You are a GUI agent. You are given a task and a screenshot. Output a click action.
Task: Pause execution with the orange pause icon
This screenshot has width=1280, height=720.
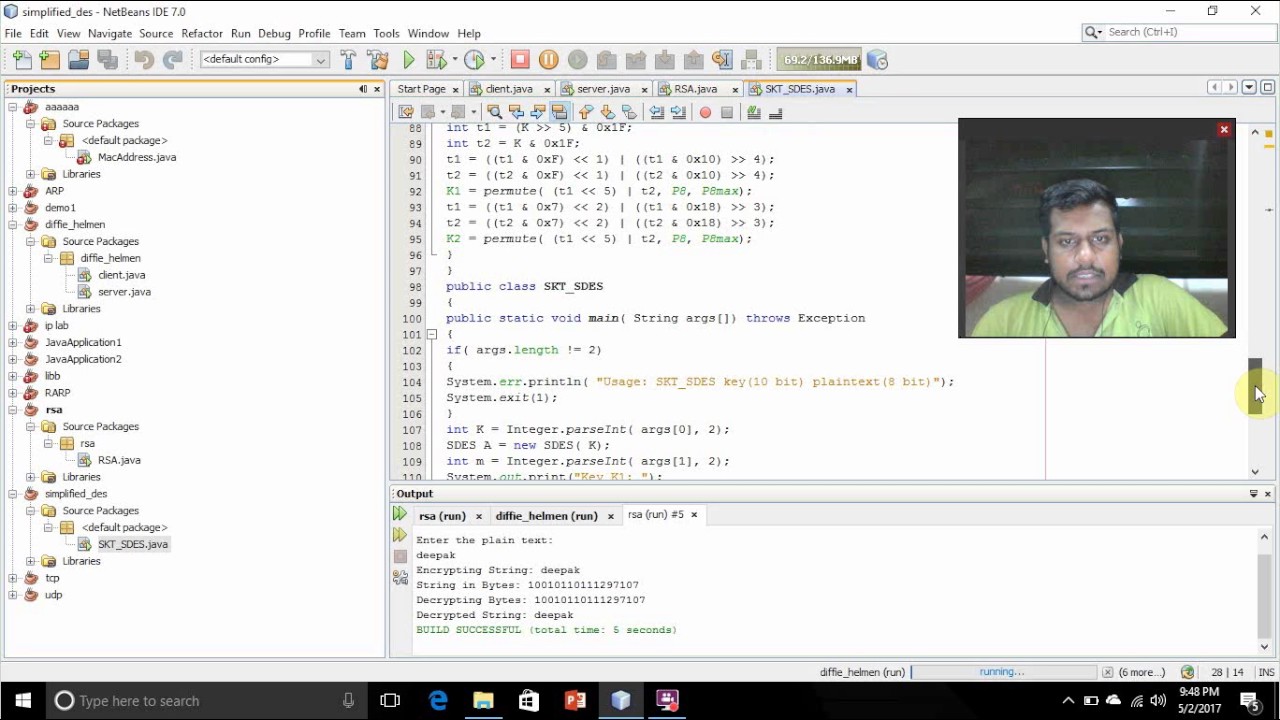click(x=548, y=60)
